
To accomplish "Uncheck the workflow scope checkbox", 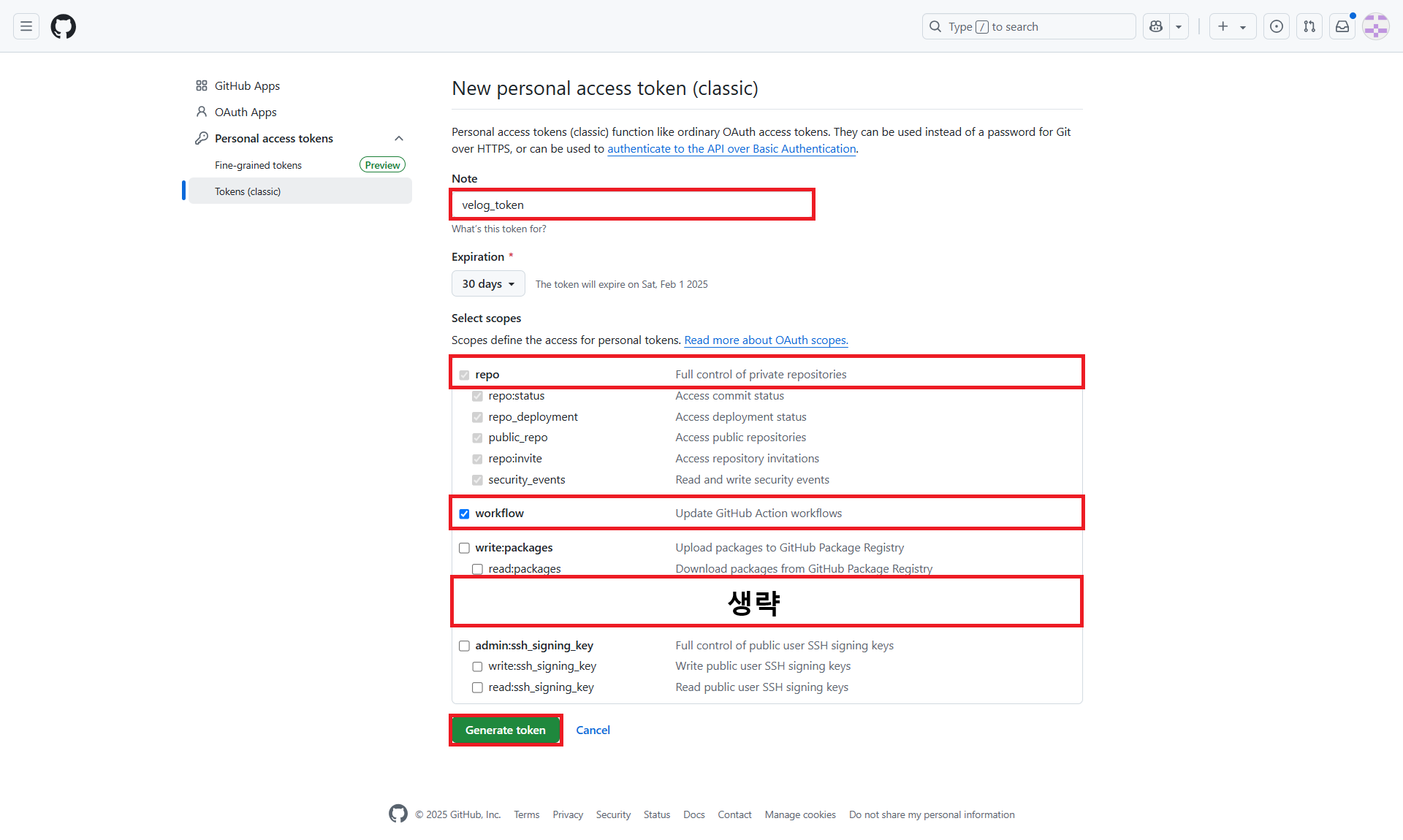I will (x=464, y=513).
